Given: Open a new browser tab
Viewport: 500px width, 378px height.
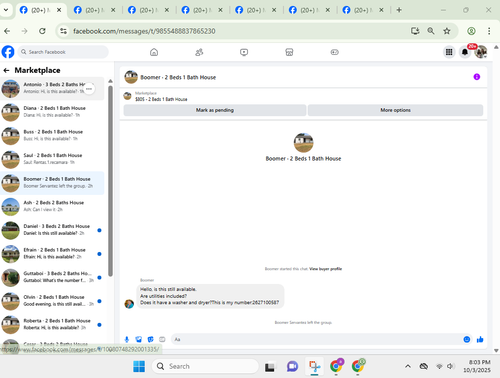Looking at the screenshot, I should pos(399,10).
